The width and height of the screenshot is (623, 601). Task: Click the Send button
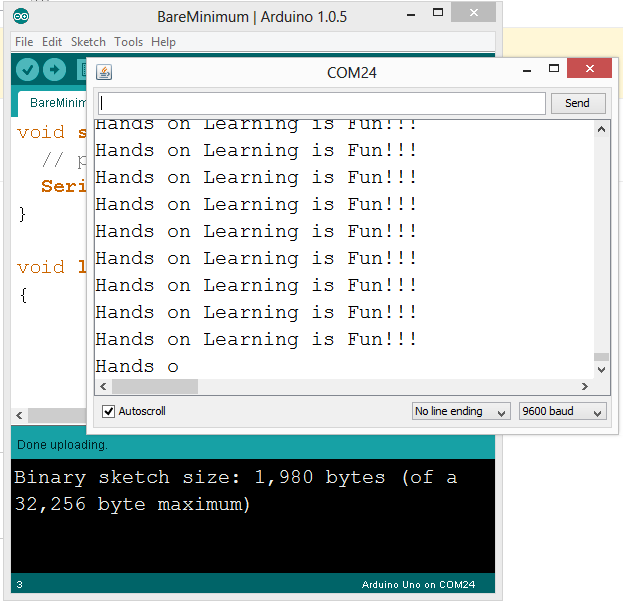[x=578, y=103]
